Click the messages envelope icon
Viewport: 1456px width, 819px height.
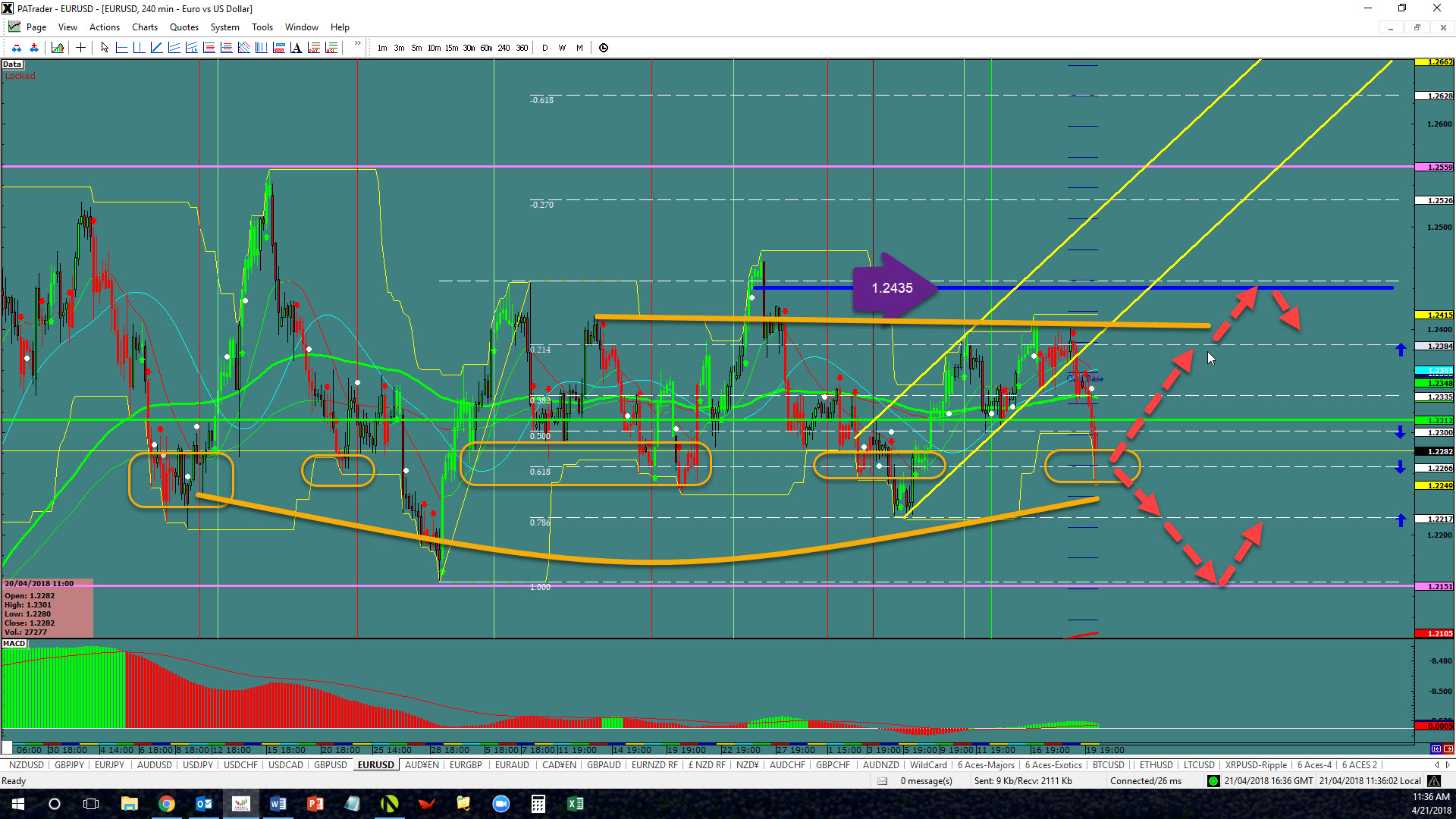882,781
